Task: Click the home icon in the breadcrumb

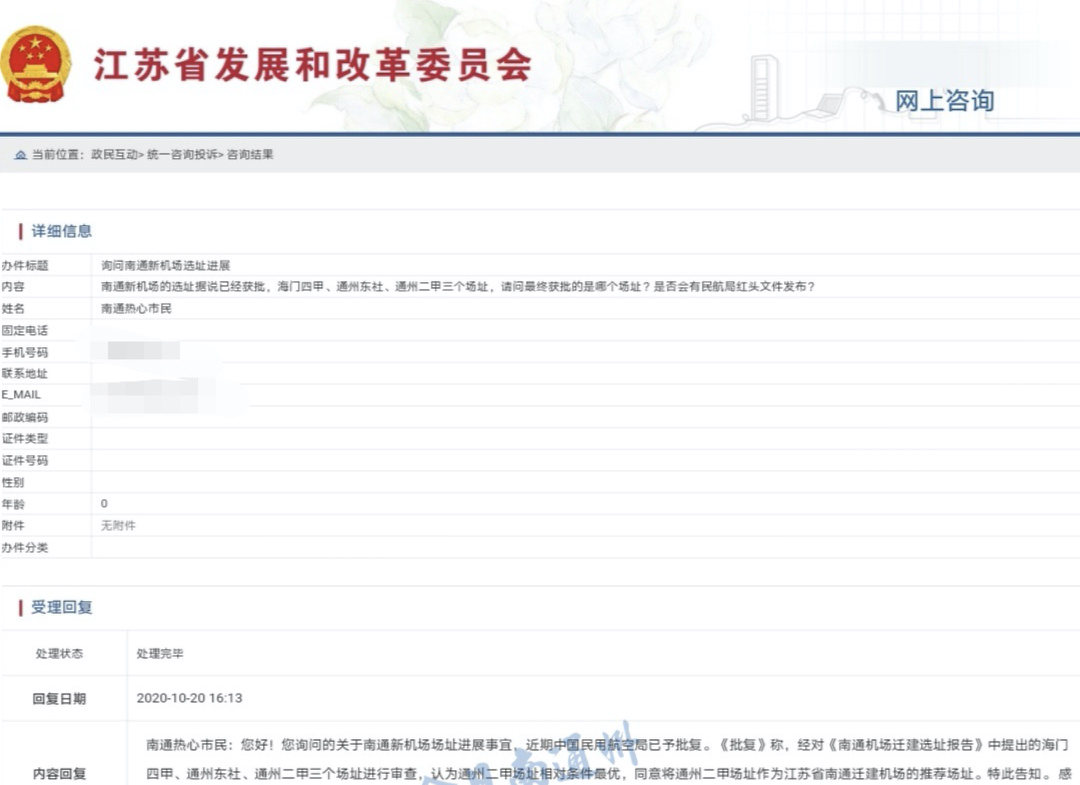Action: click(20, 155)
